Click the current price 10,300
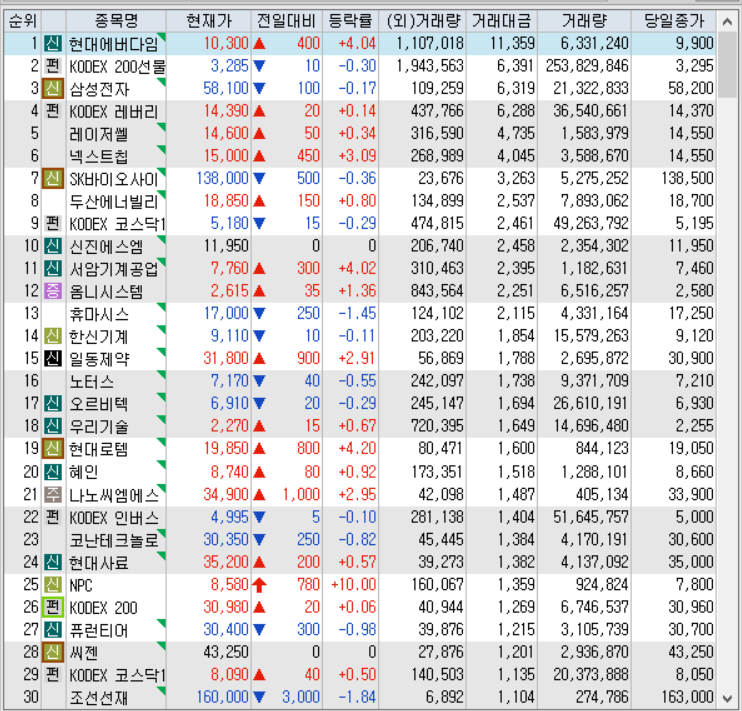The image size is (742, 711). pyautogui.click(x=226, y=44)
